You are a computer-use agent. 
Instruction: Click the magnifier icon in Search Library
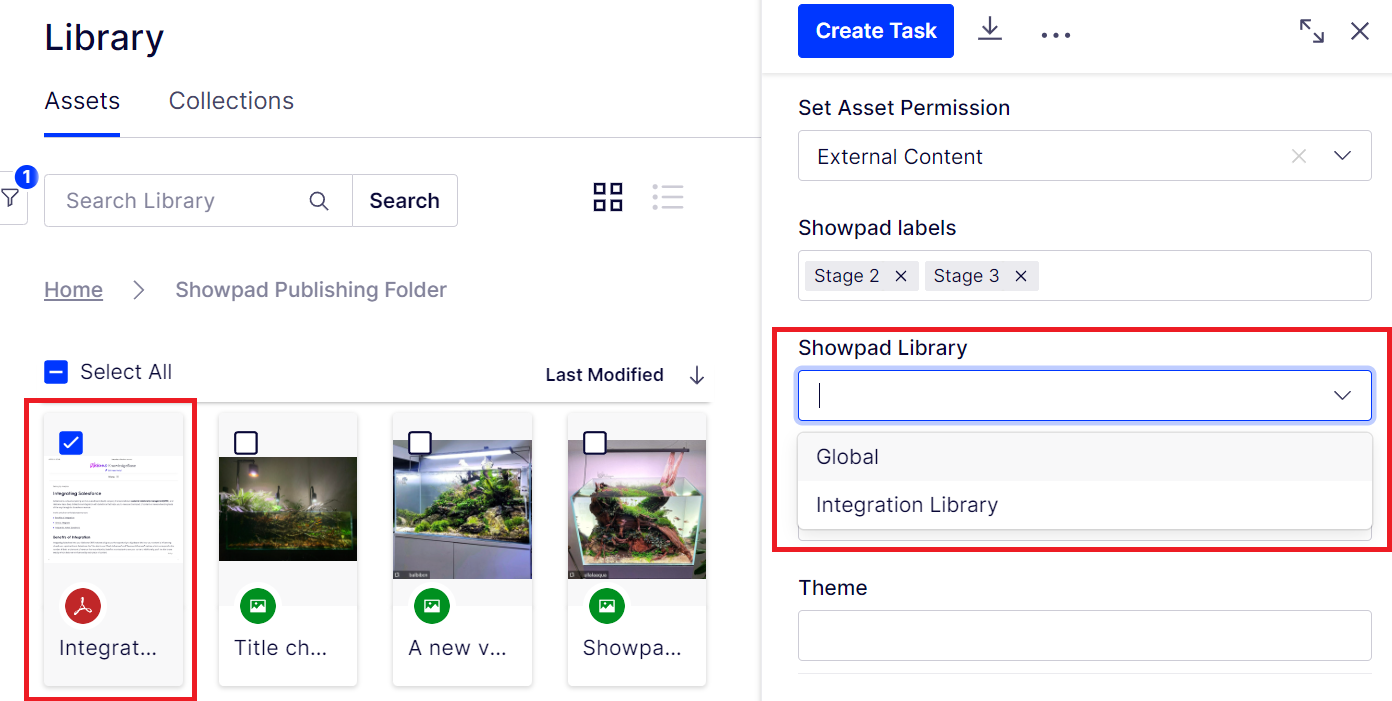pos(319,201)
